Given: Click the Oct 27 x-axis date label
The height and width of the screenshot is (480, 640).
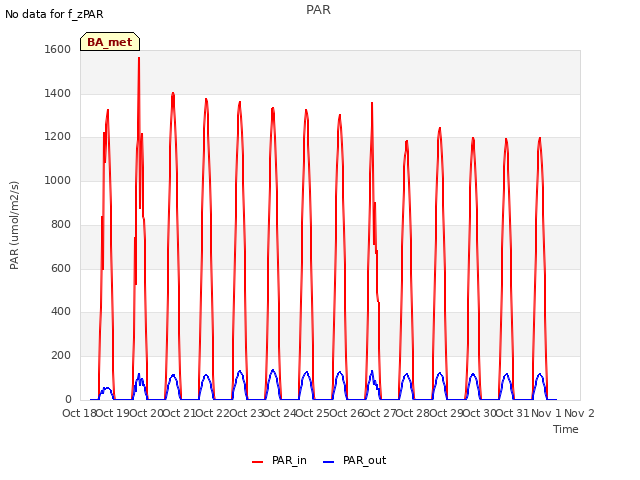Looking at the screenshot, I should [380, 413].
